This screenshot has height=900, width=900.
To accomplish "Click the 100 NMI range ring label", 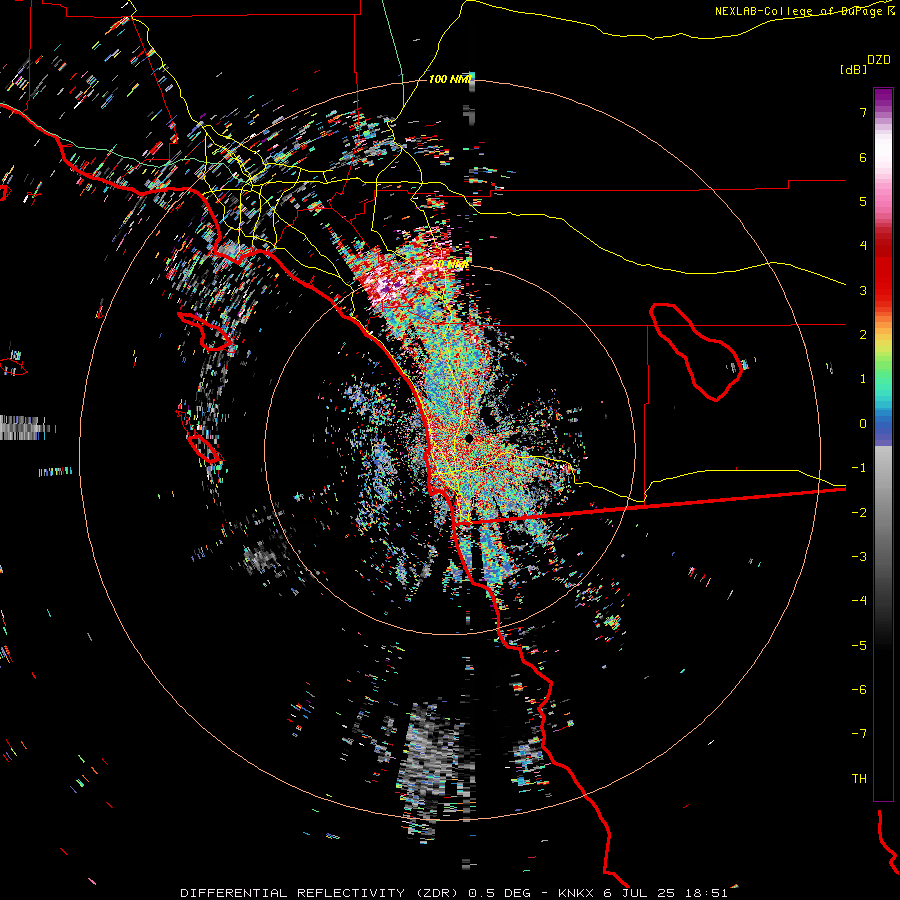I will (x=450, y=79).
